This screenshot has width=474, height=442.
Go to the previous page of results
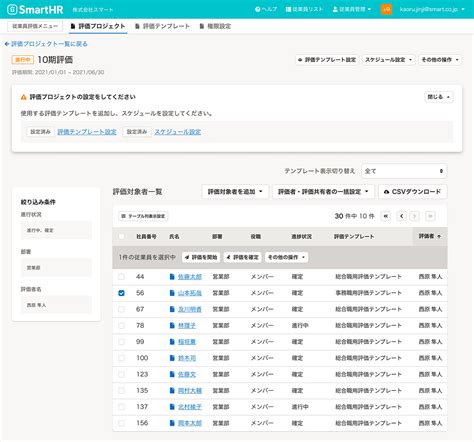[402, 216]
